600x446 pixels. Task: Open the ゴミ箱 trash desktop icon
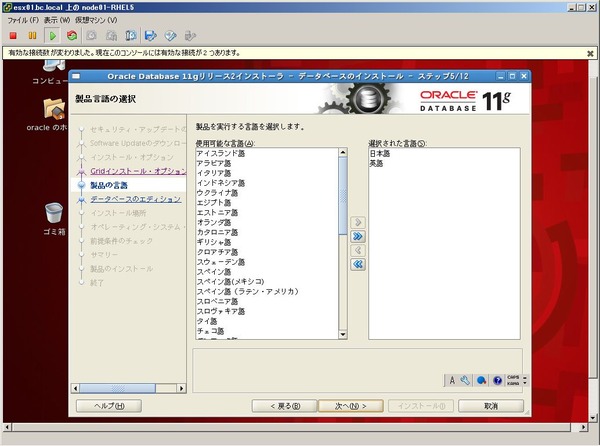(54, 219)
